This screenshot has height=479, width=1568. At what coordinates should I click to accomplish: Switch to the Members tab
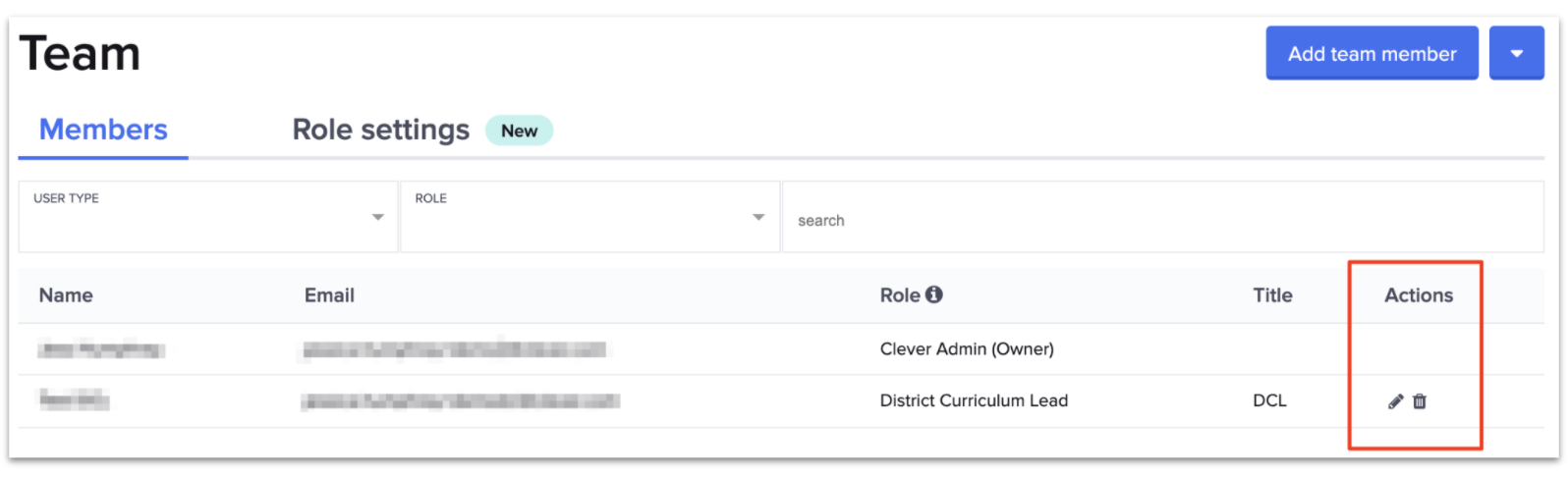pos(103,130)
